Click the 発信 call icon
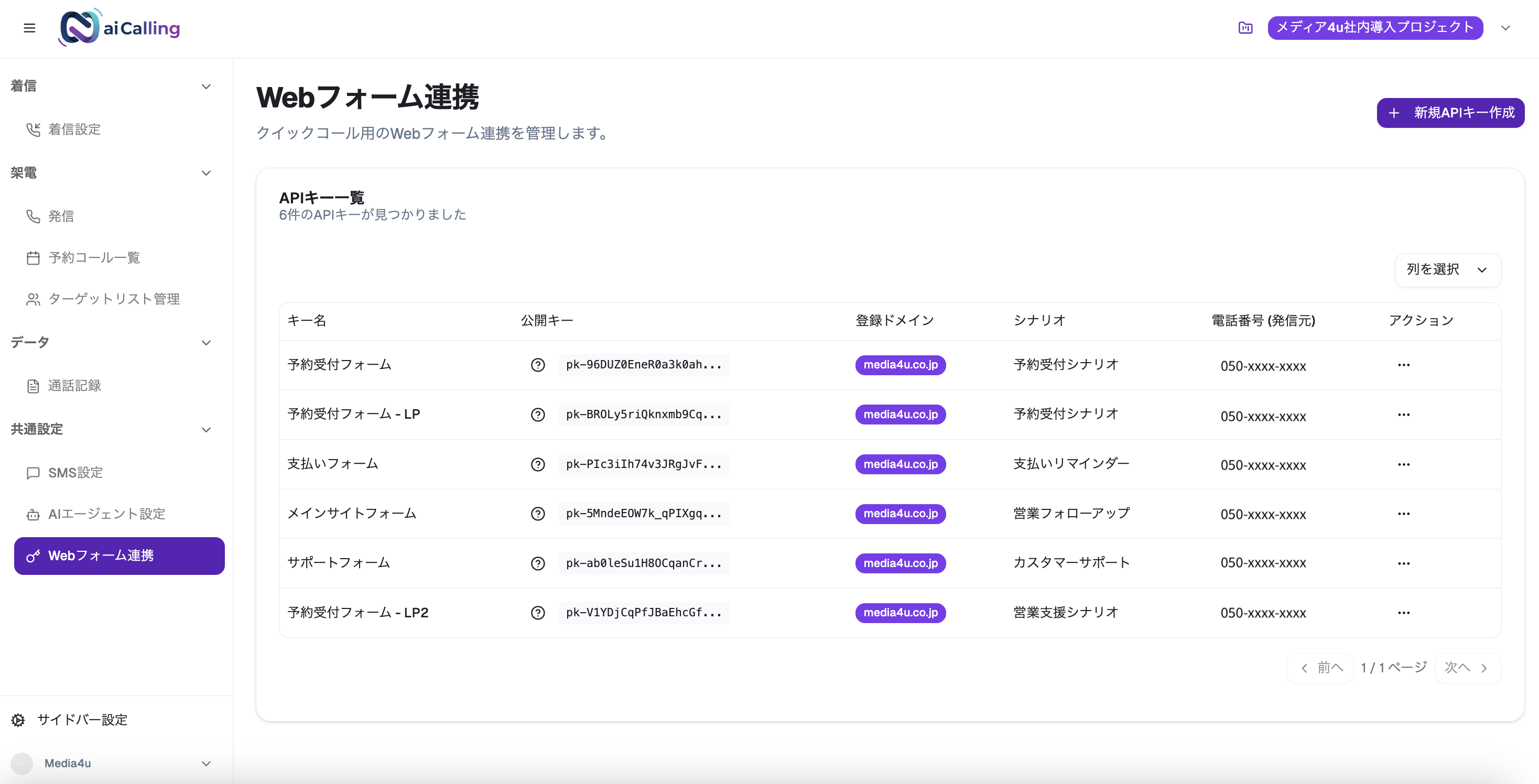The height and width of the screenshot is (784, 1539). [x=34, y=216]
